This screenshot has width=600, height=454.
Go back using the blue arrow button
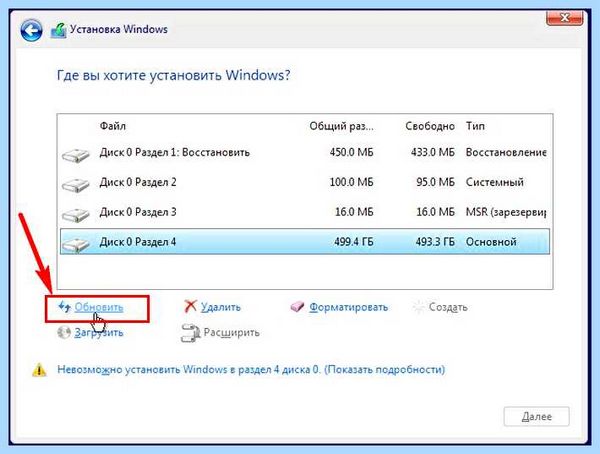[31, 30]
